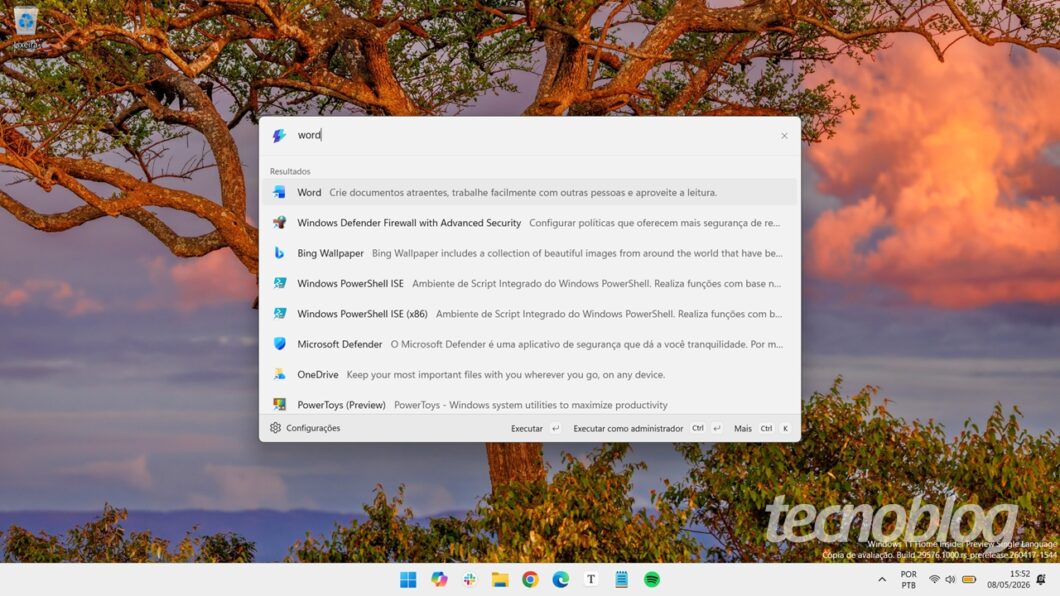Click the Windows PowerShell ISE (x86) icon

pos(279,314)
